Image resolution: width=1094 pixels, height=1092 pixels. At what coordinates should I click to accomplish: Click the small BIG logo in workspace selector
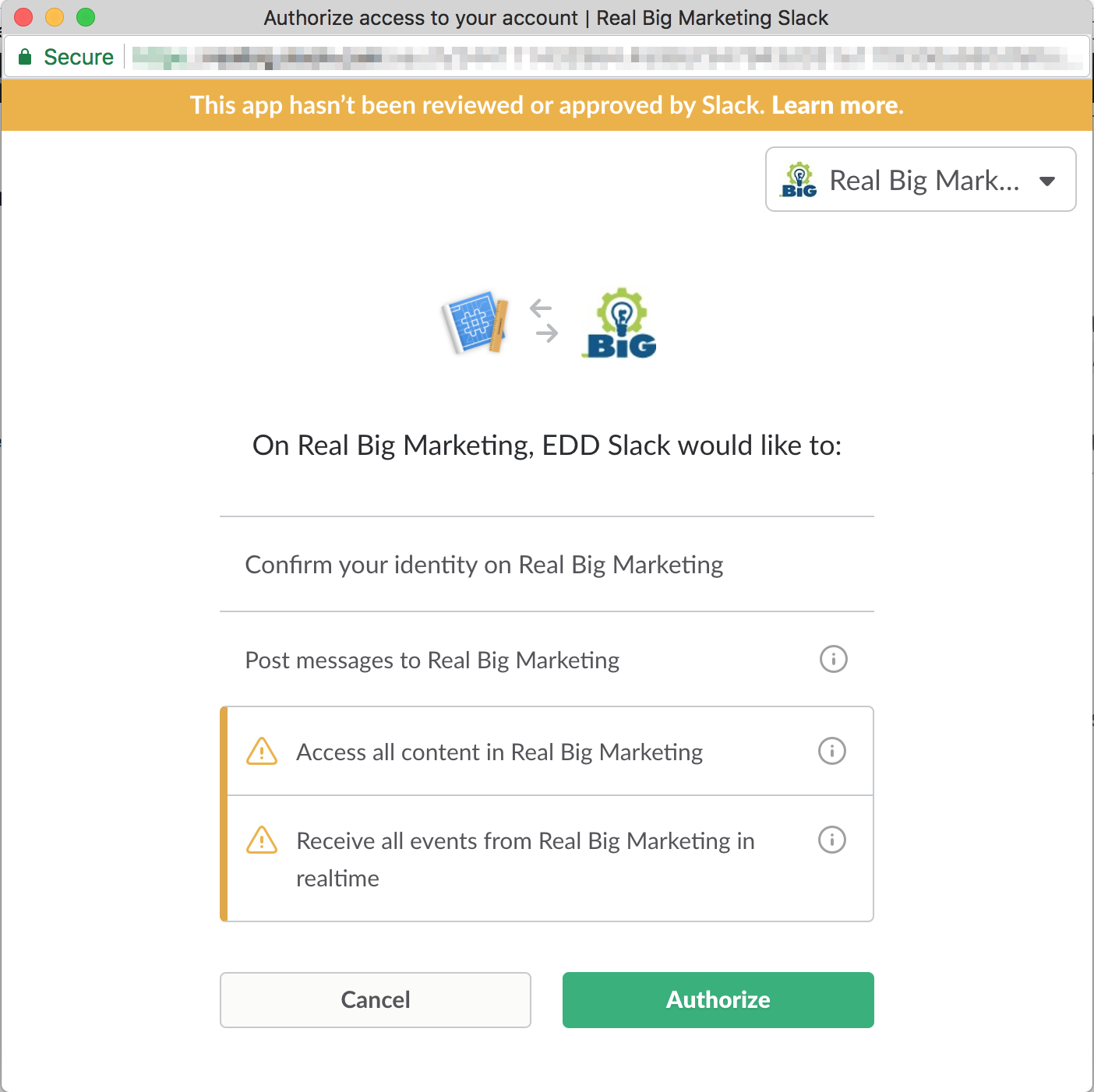pyautogui.click(x=799, y=180)
